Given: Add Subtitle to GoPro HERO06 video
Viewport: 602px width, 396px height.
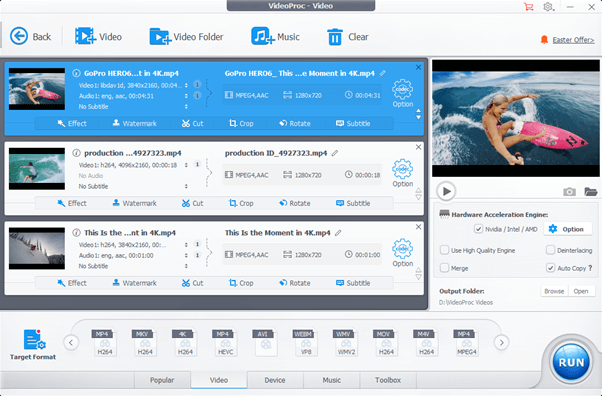Looking at the screenshot, I should point(353,123).
